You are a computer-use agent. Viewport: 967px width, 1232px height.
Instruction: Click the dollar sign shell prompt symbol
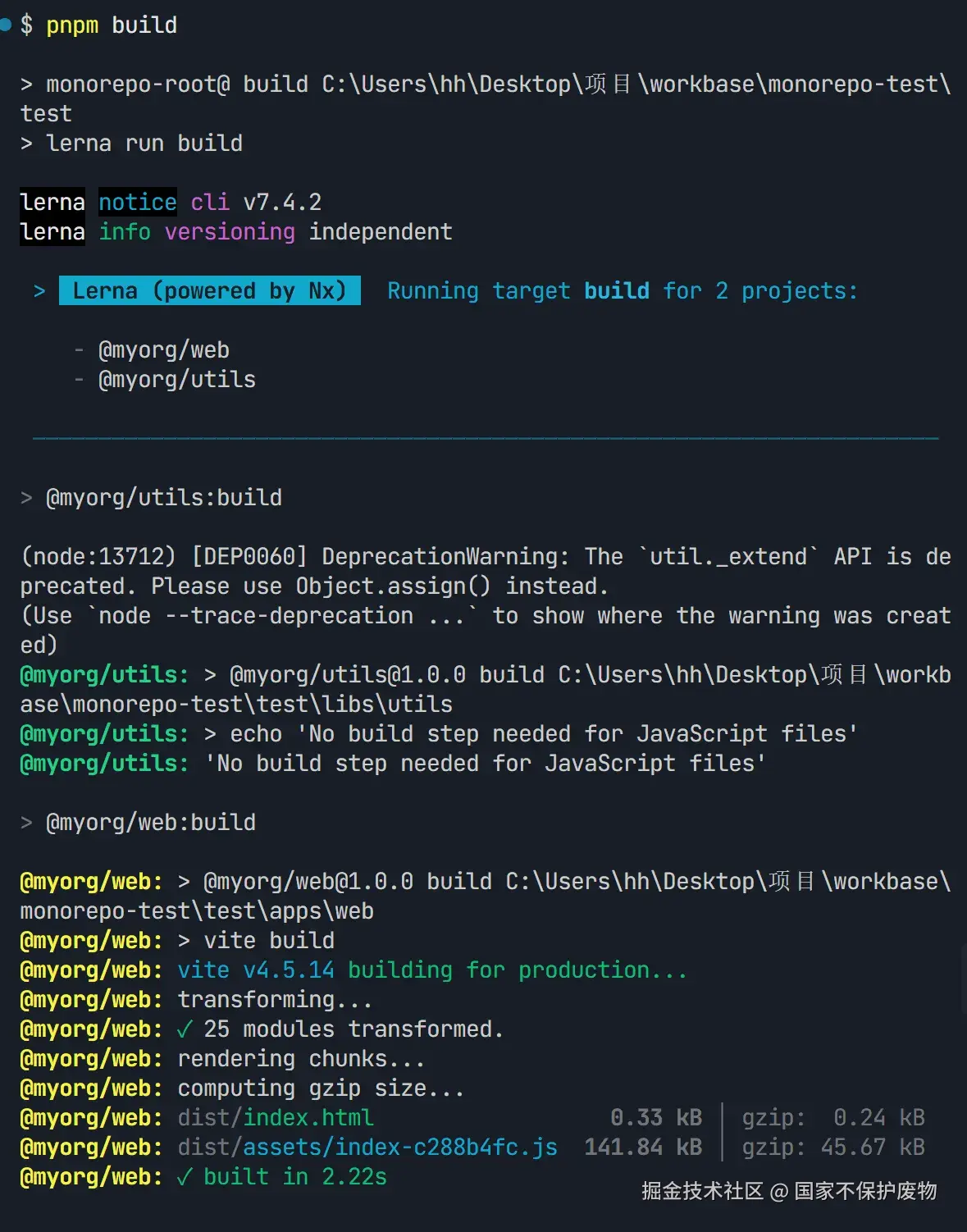[x=27, y=25]
